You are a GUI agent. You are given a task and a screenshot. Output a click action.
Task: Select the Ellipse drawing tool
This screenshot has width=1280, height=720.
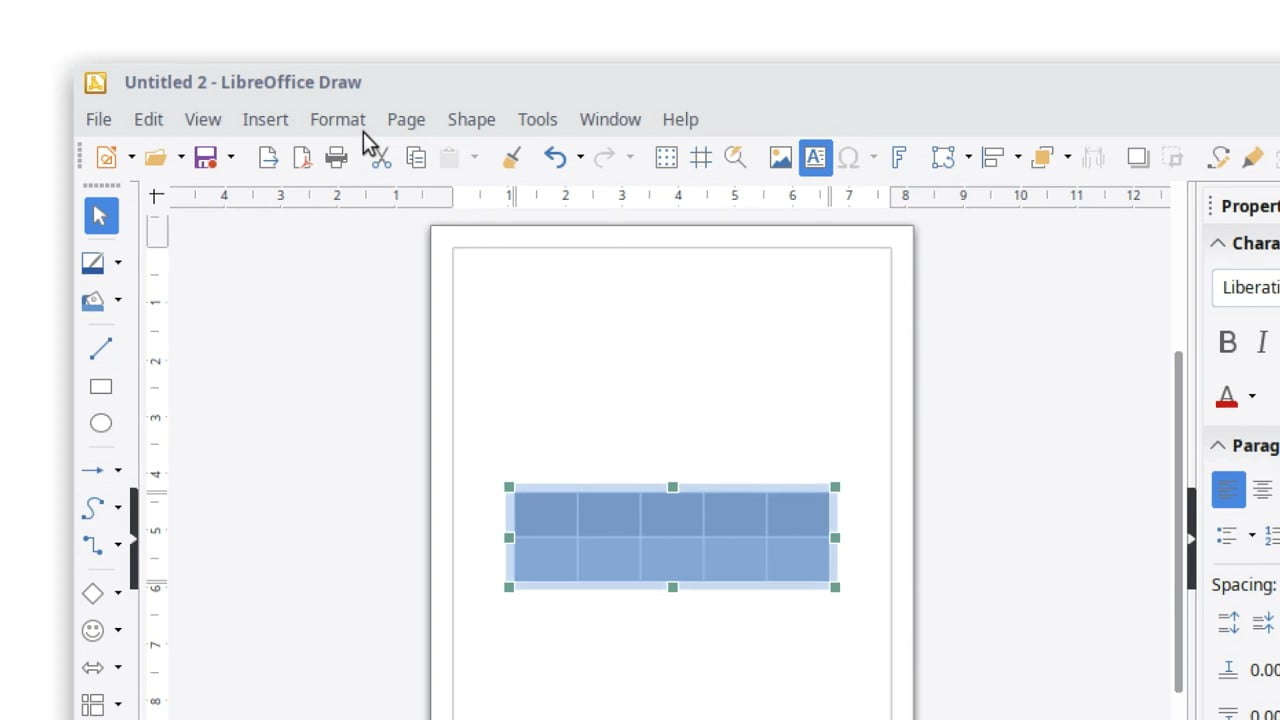(x=101, y=423)
